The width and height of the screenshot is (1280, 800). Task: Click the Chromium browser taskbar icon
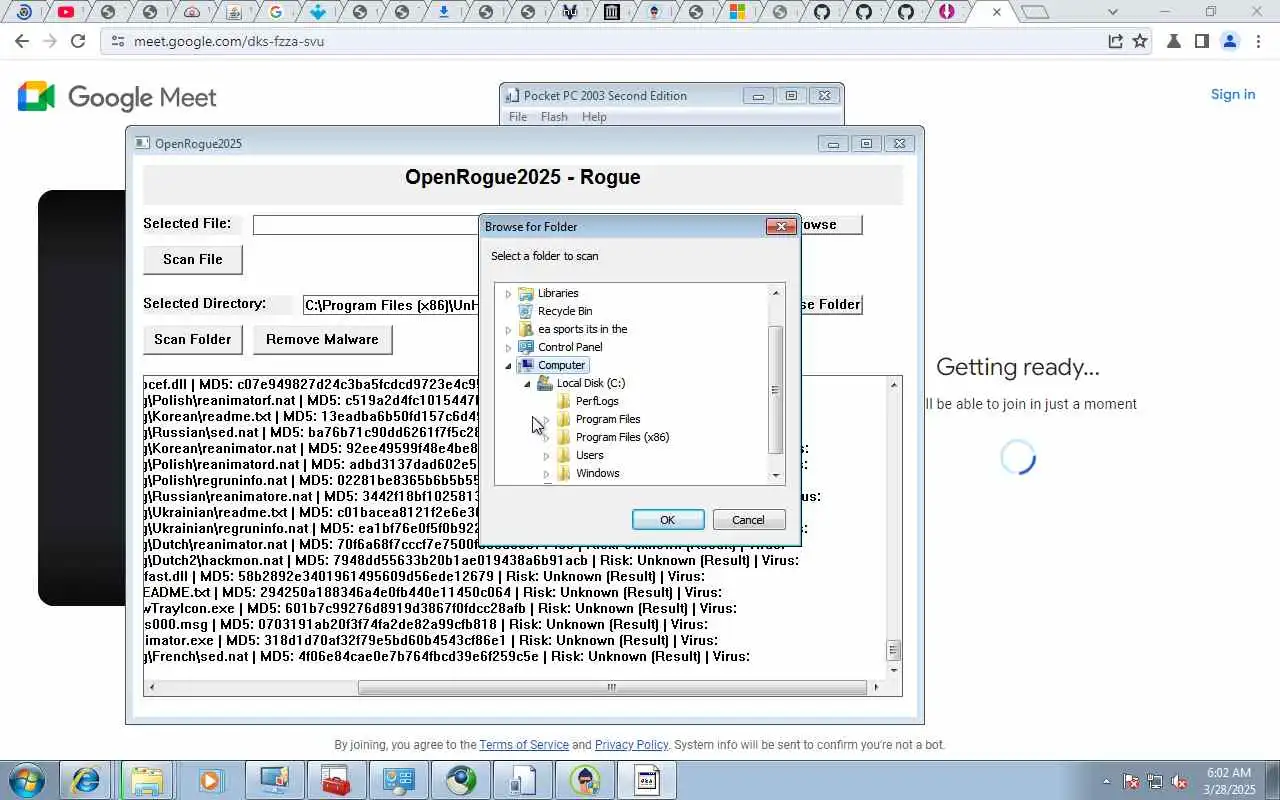coord(460,780)
